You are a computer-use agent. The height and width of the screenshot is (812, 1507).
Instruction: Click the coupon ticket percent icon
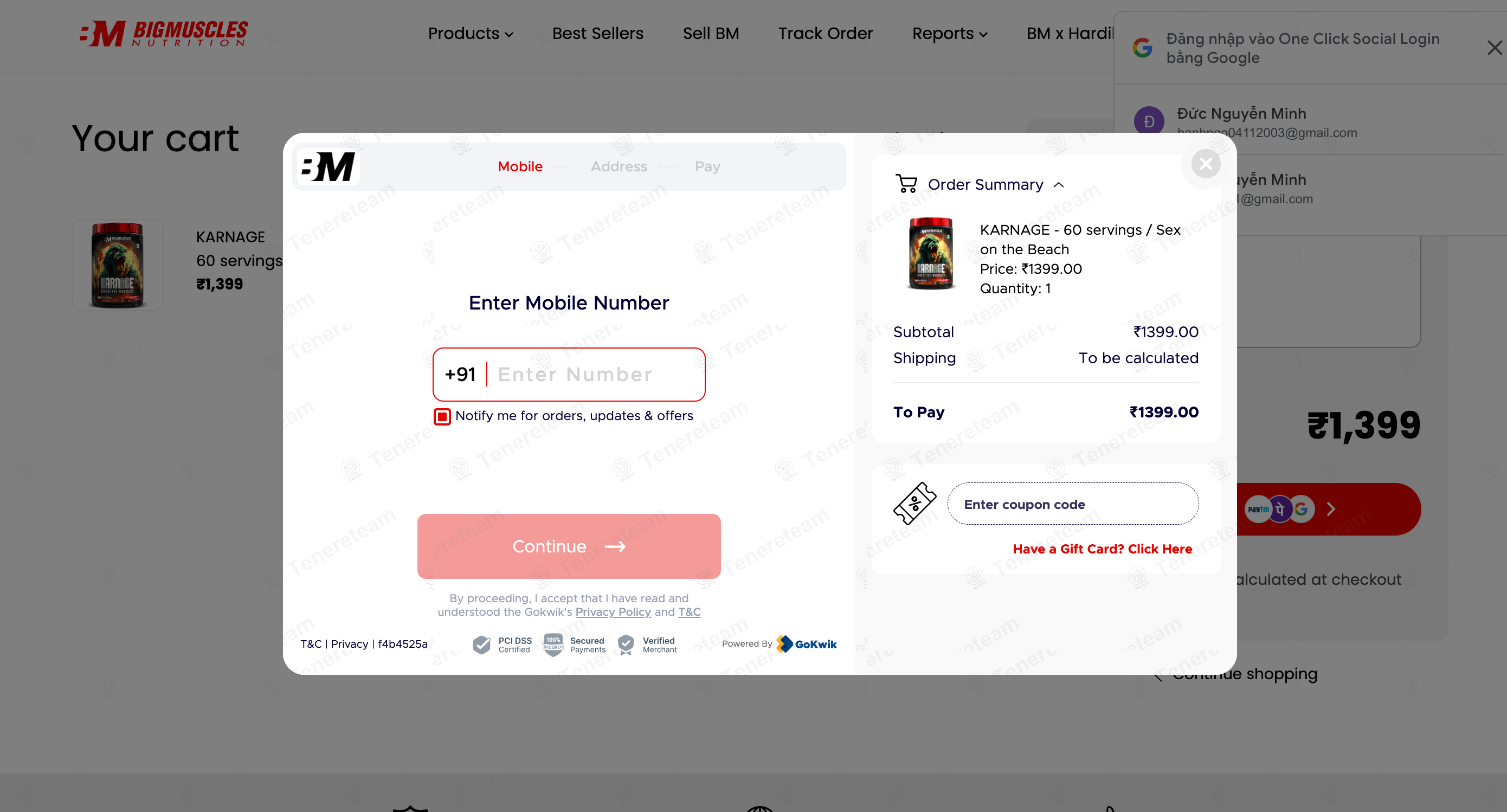click(914, 503)
